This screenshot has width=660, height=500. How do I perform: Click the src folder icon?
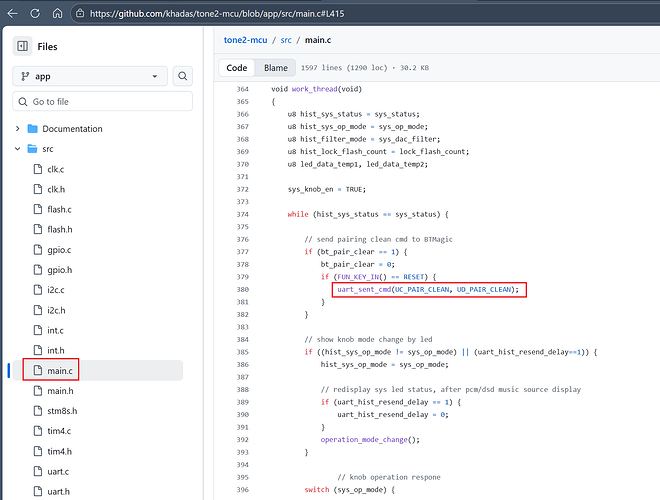(x=33, y=149)
